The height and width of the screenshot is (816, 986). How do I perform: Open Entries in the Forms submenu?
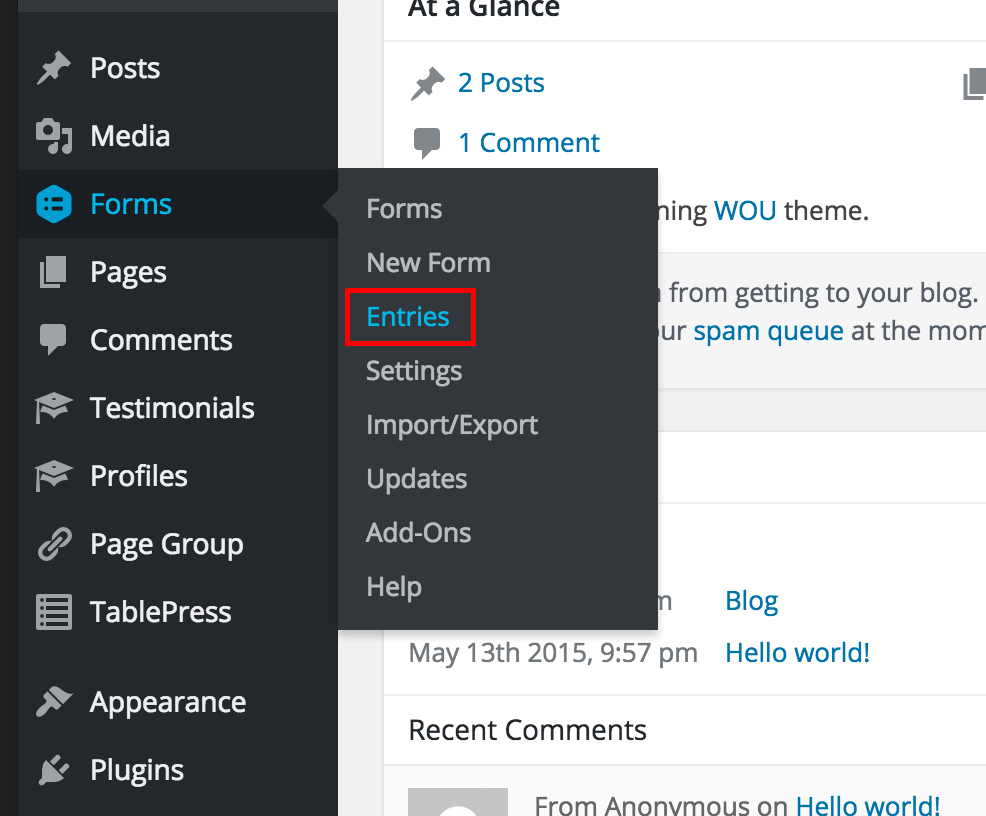[x=407, y=317]
